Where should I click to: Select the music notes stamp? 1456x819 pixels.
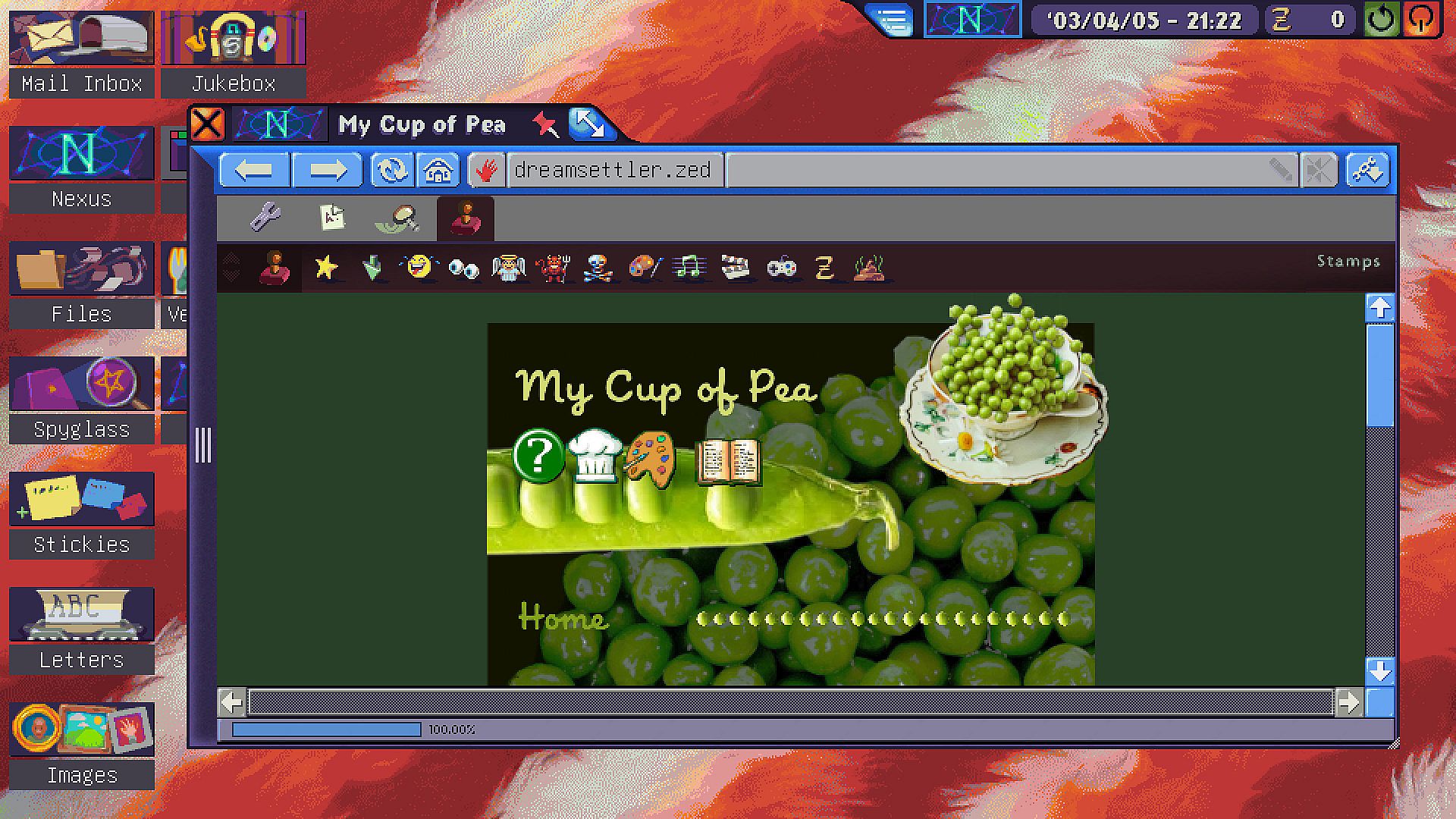(x=689, y=267)
